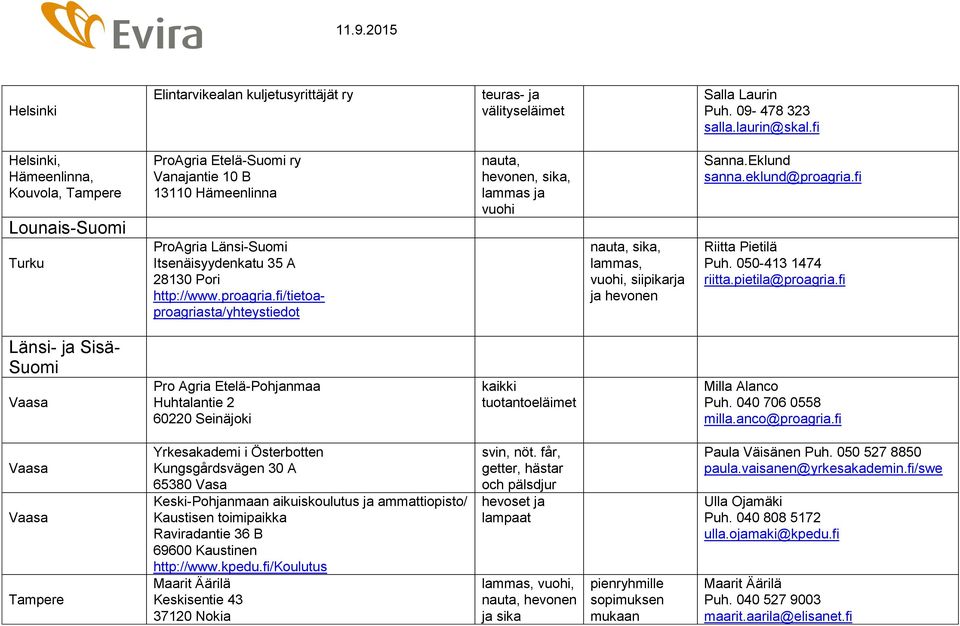Click phone number 'Puh. 09- 478 323'
Image resolution: width=960 pixels, height=626 pixels.
click(x=757, y=111)
